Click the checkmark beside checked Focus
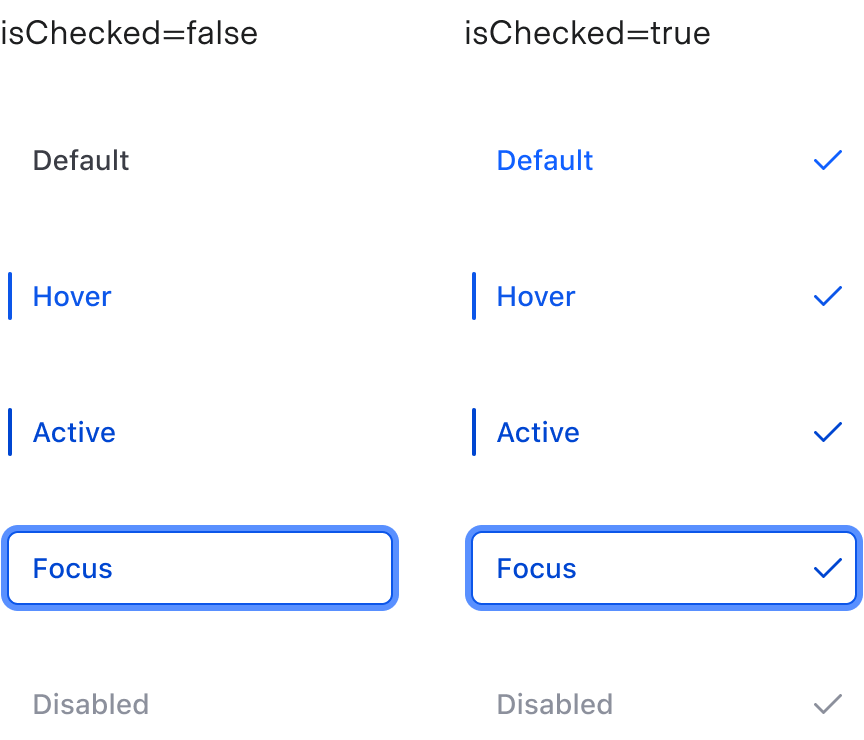Image resolution: width=864 pixels, height=740 pixels. 828,568
